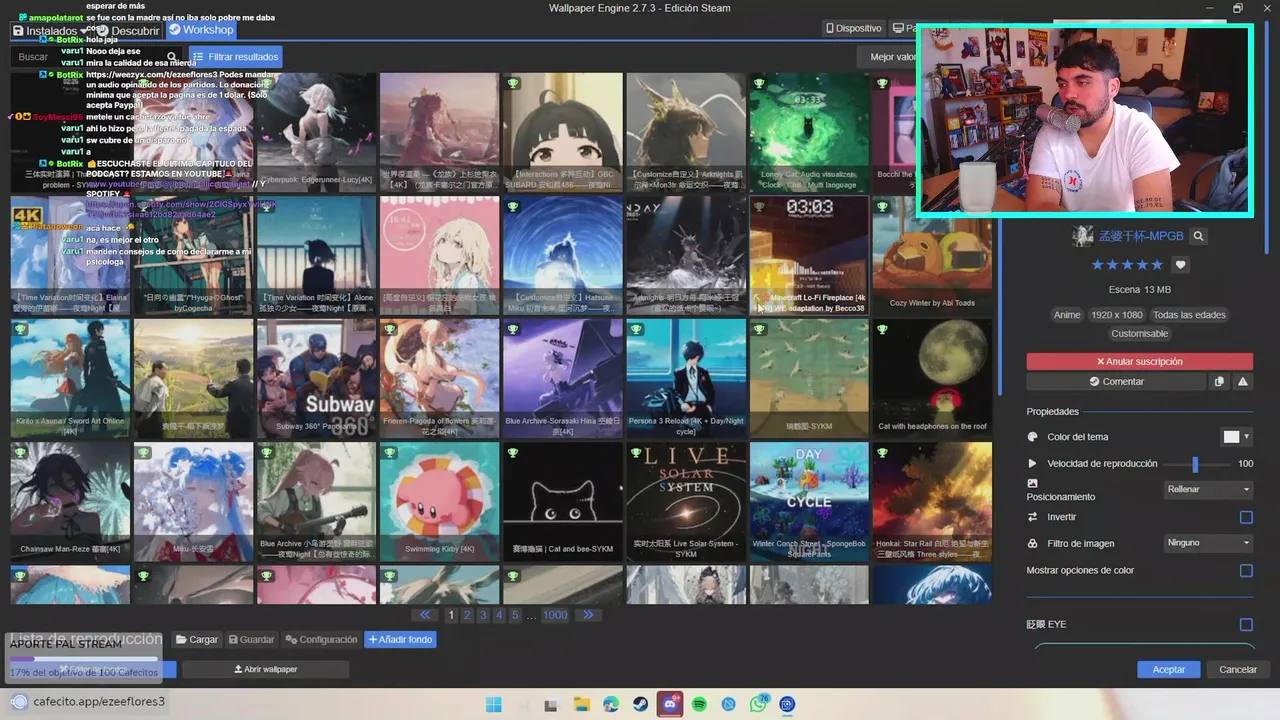The height and width of the screenshot is (720, 1280).
Task: Click the author avatar of 孟婆干杯-MPGB
Action: coord(1082,237)
